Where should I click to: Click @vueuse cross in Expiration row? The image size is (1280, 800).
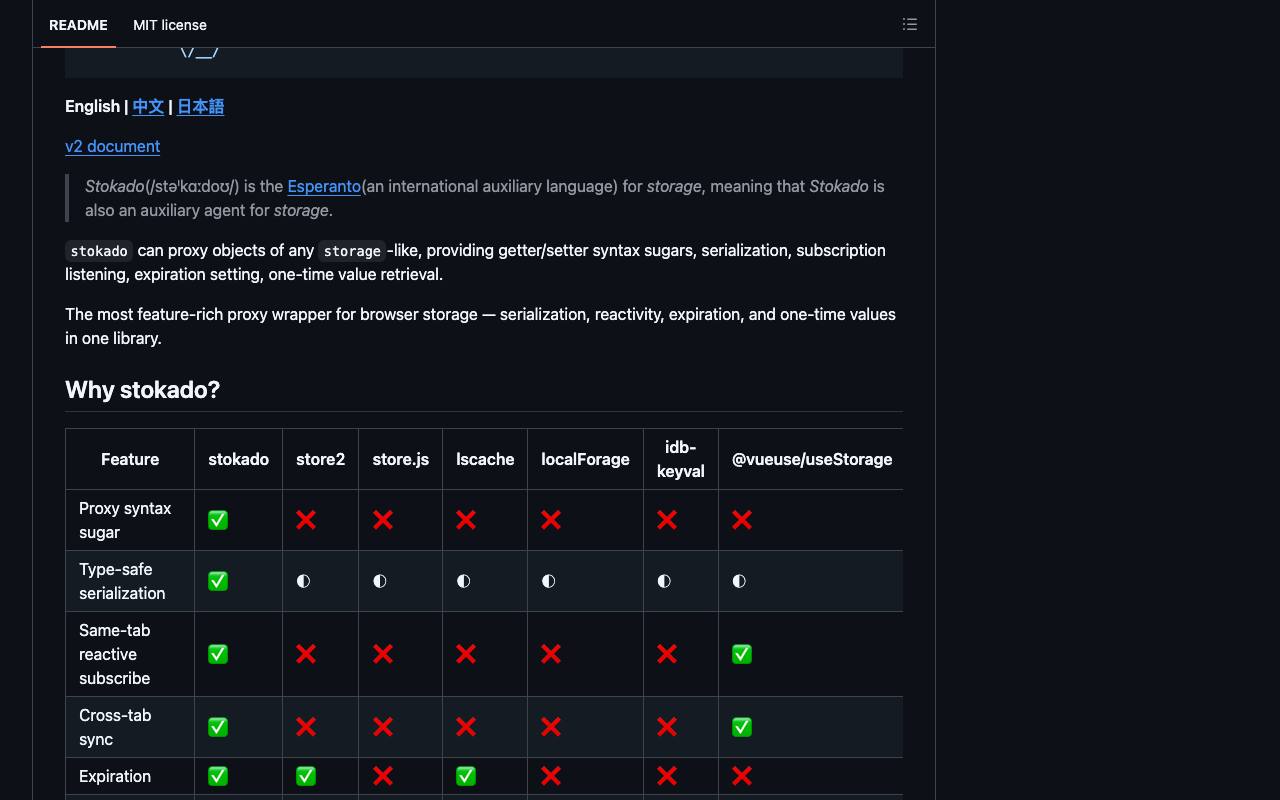(742, 776)
